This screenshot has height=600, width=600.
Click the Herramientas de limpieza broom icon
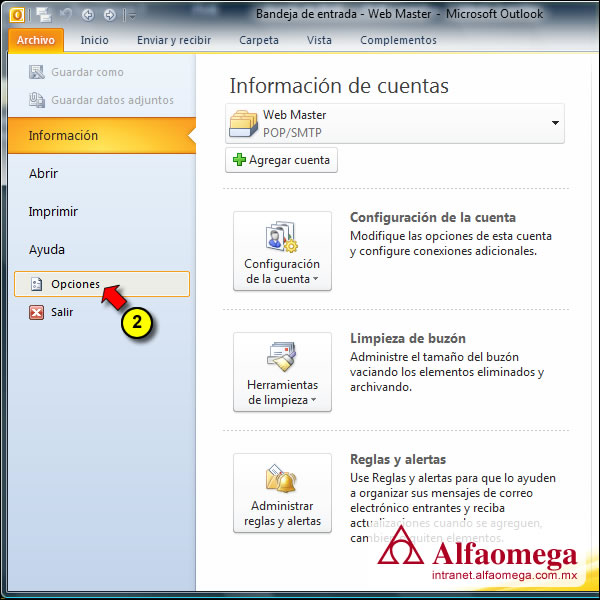[x=282, y=357]
